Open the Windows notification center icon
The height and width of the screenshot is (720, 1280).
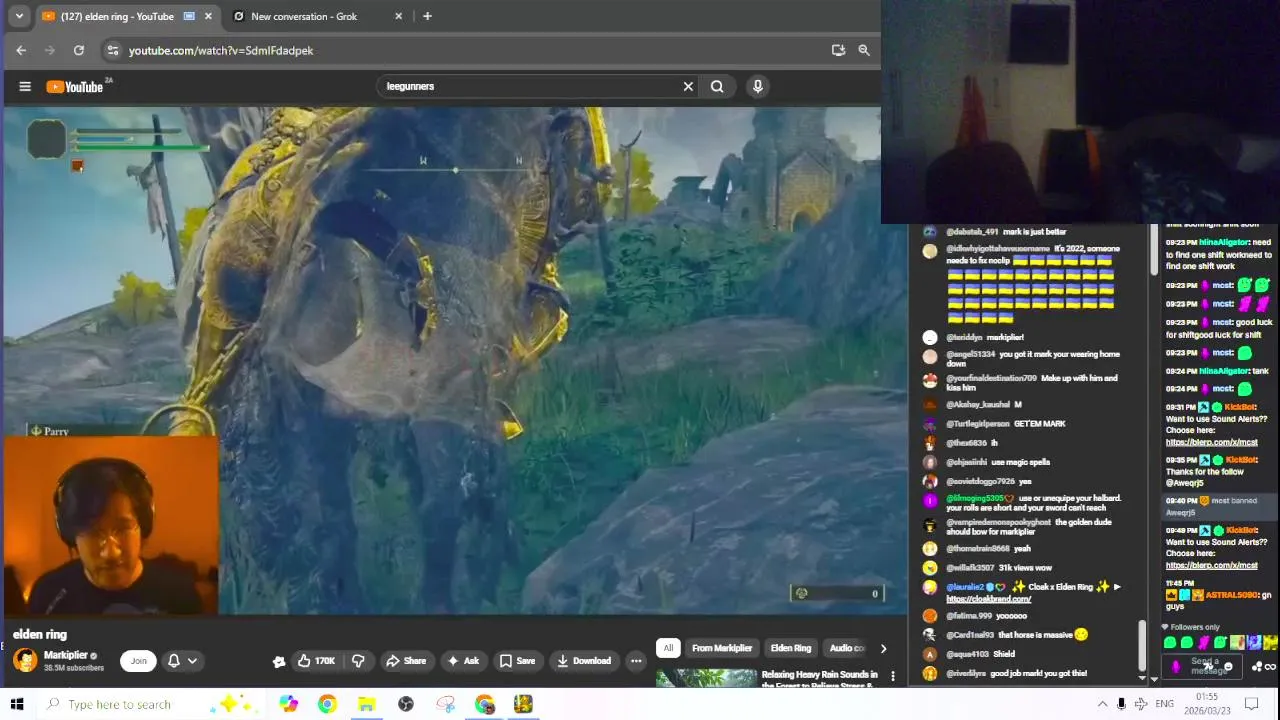[x=1250, y=704]
